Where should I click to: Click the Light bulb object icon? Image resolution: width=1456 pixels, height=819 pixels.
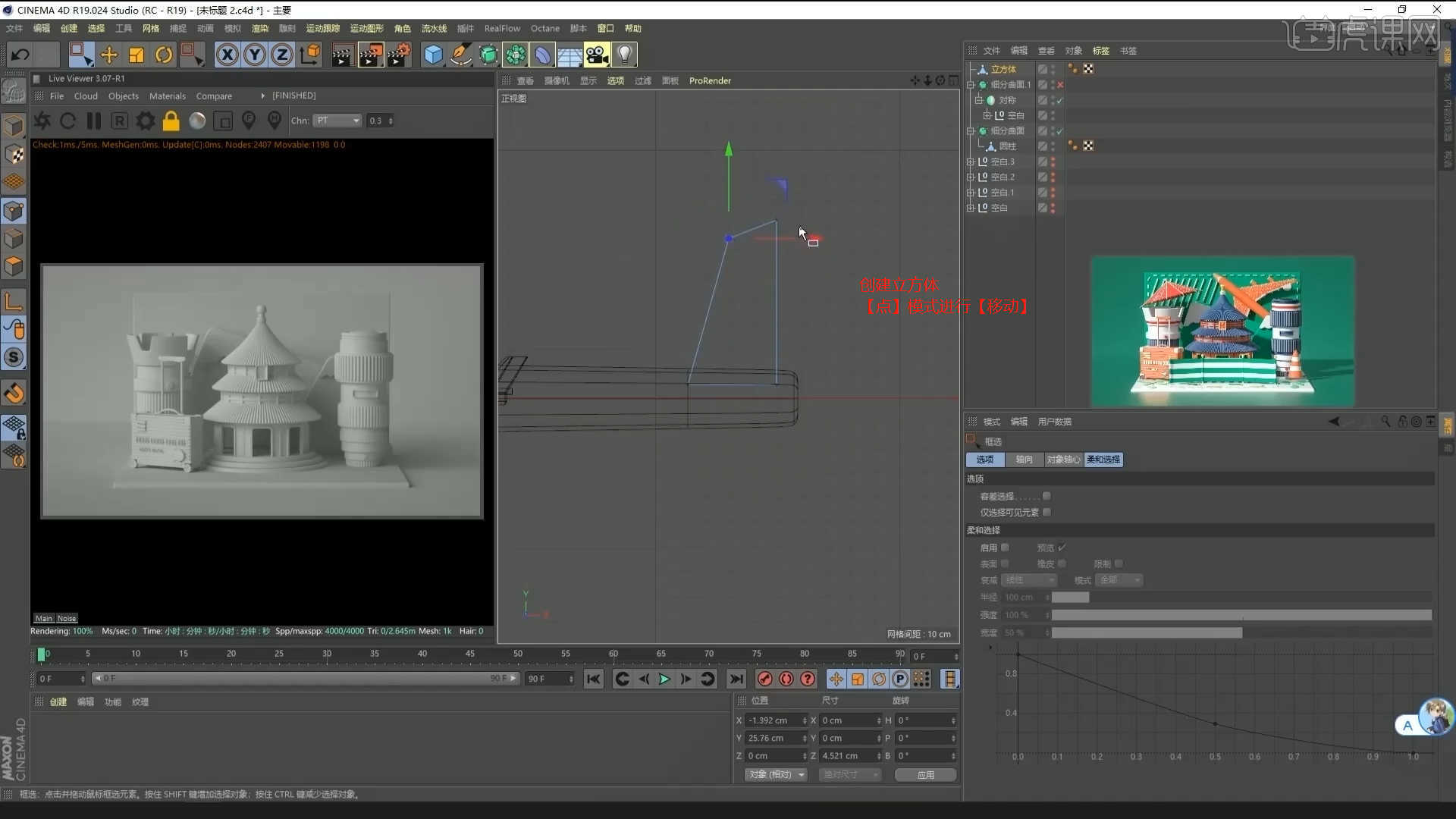(624, 55)
